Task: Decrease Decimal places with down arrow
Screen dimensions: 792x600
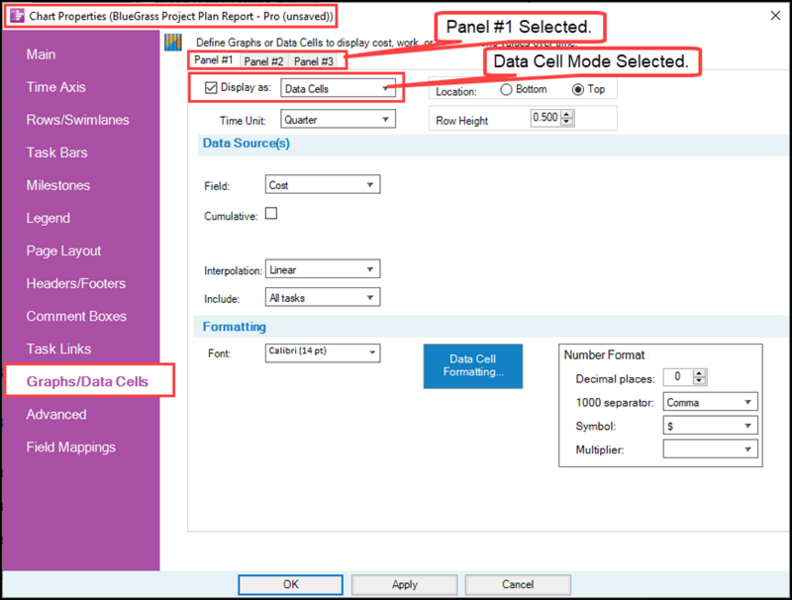Action: (699, 380)
